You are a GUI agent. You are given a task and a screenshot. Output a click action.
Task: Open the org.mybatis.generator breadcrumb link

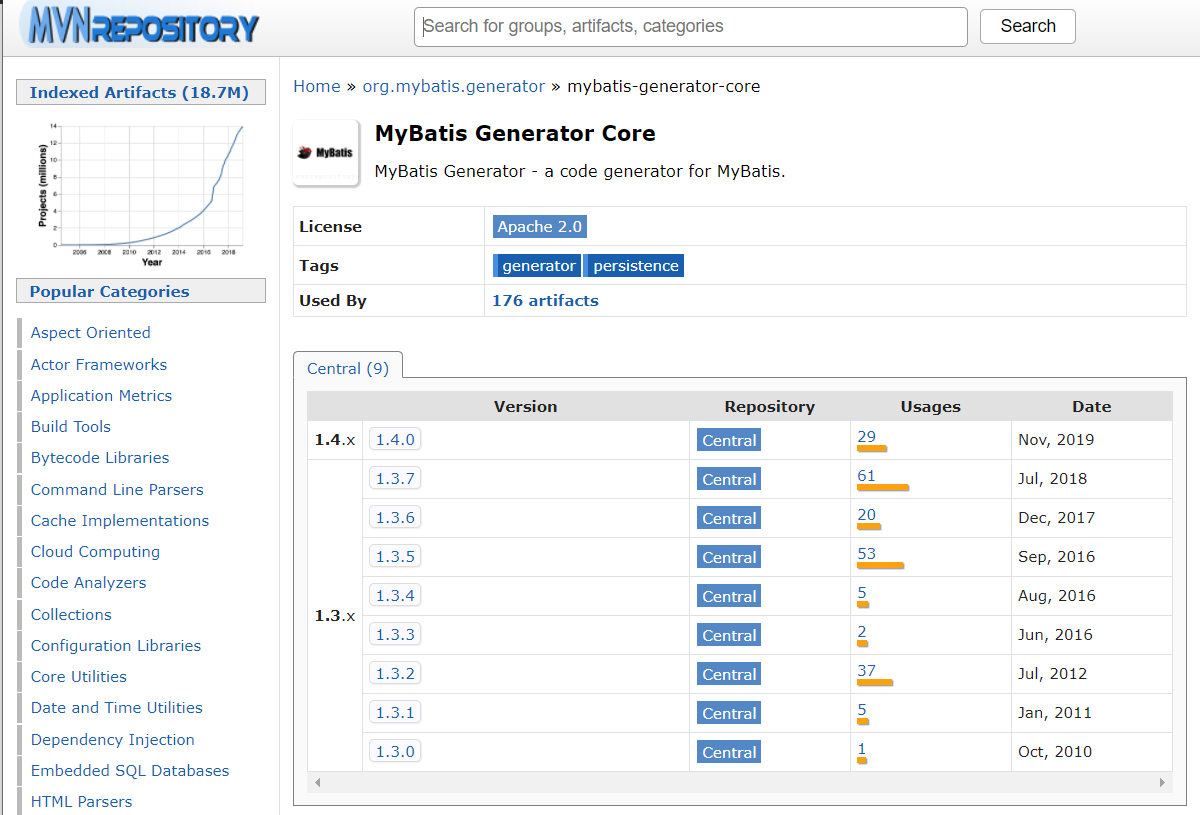(454, 86)
